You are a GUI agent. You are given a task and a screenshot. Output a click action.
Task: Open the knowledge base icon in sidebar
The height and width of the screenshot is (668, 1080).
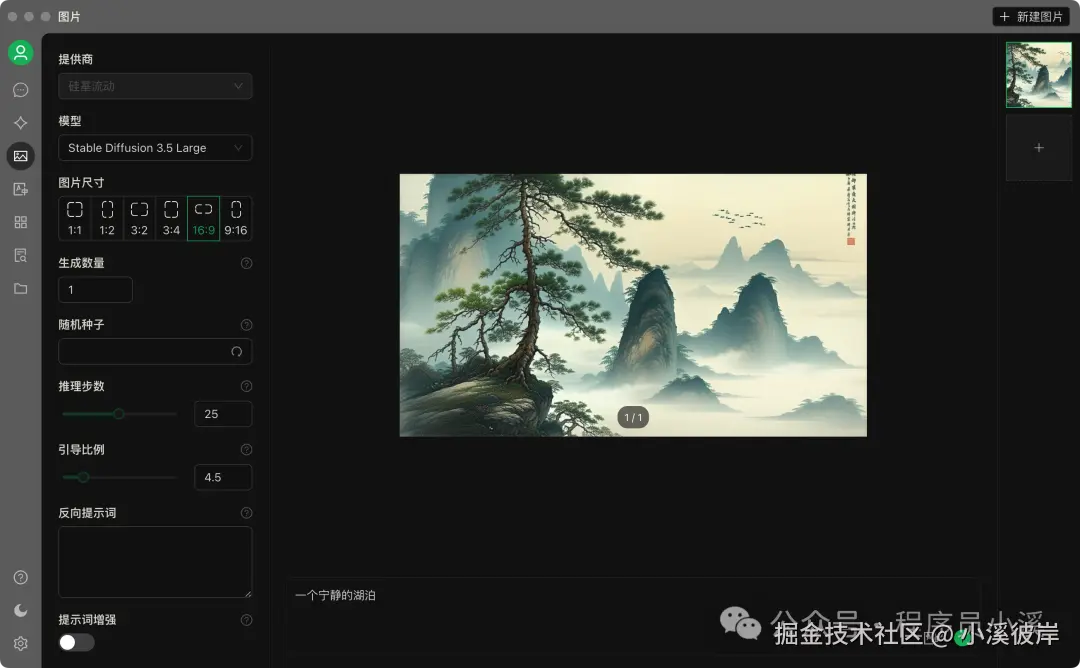point(21,255)
